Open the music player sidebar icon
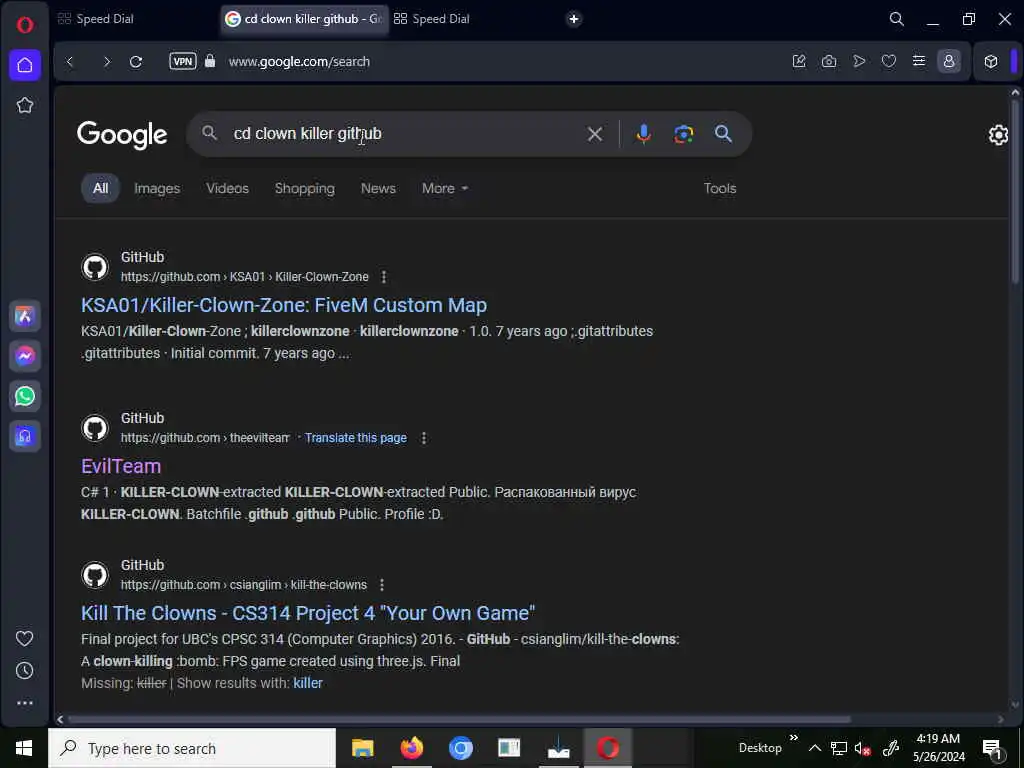This screenshot has height=768, width=1024. click(x=25, y=436)
